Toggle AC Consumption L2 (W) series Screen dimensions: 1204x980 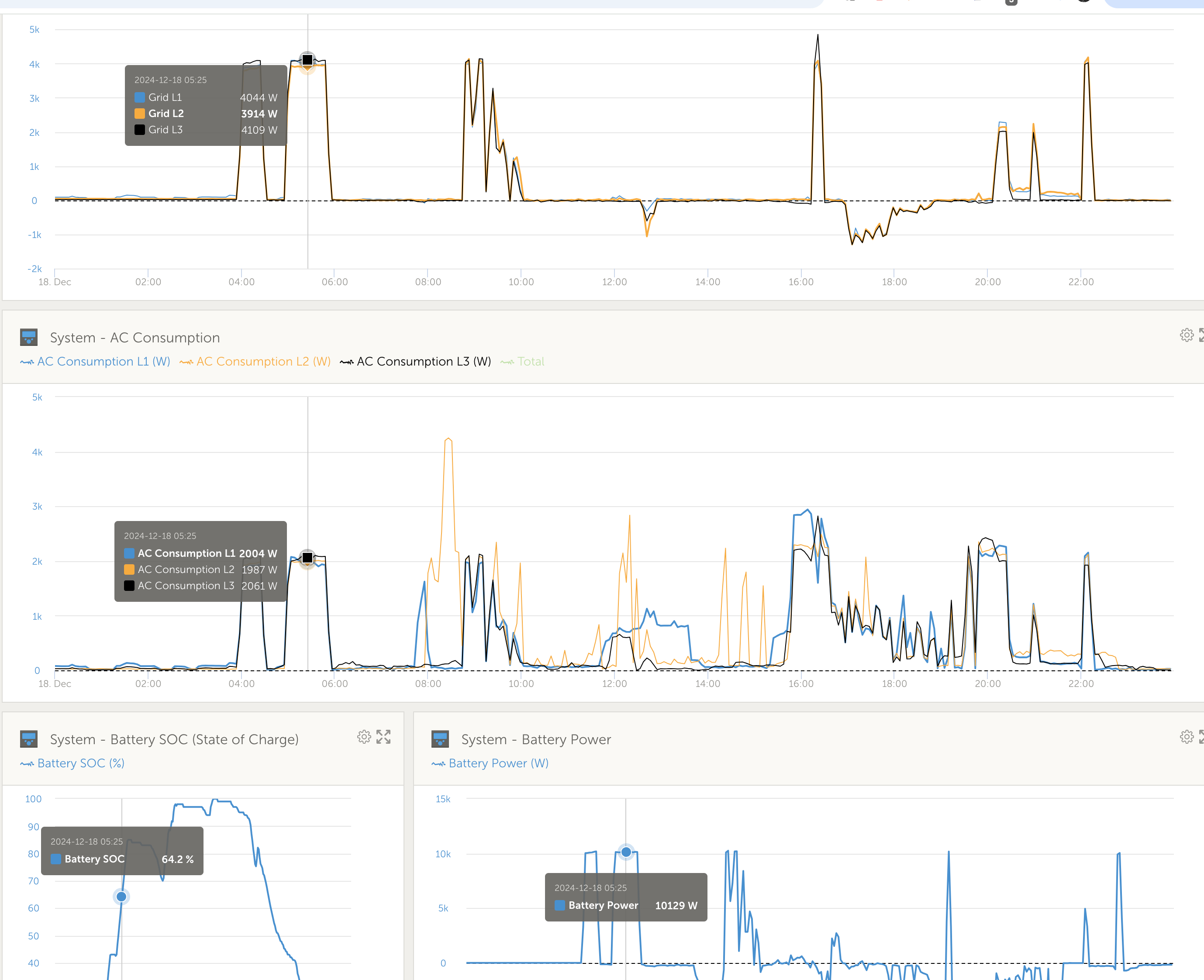click(x=255, y=361)
